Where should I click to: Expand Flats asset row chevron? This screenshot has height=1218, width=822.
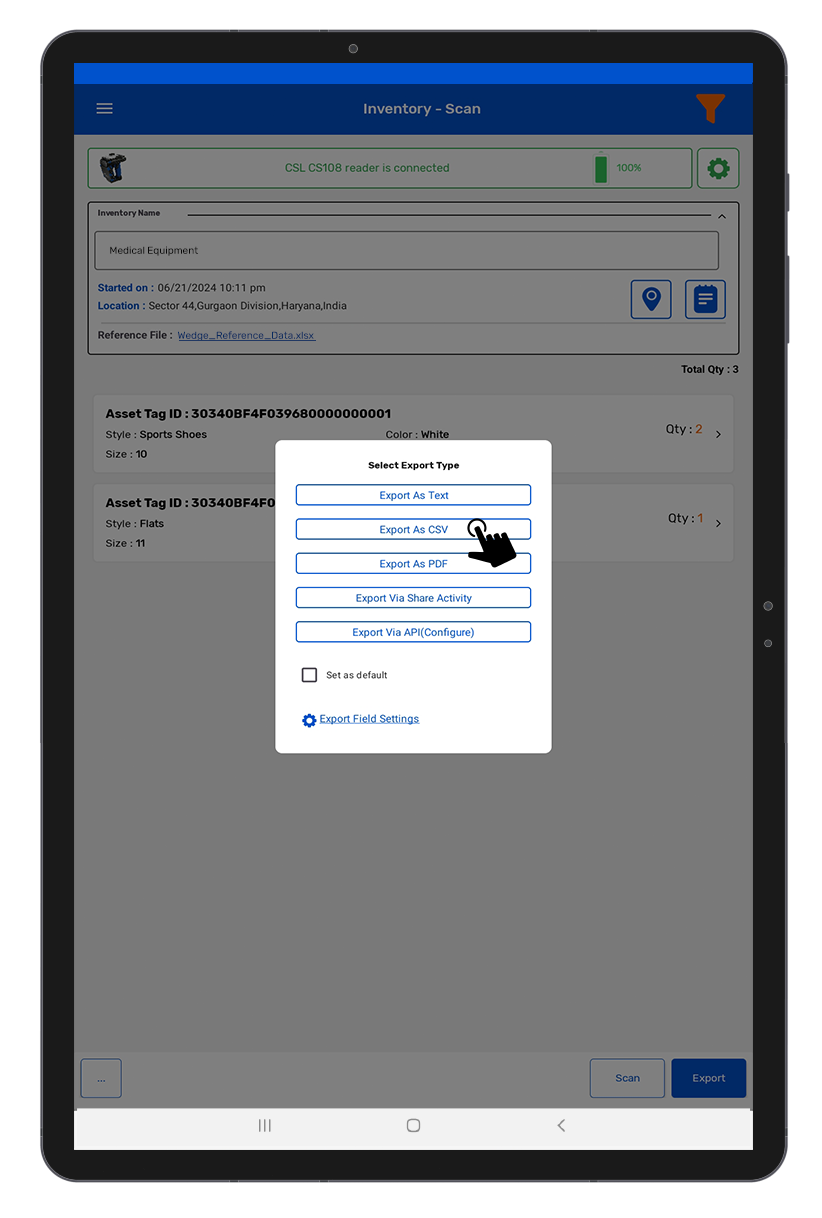[x=719, y=523]
